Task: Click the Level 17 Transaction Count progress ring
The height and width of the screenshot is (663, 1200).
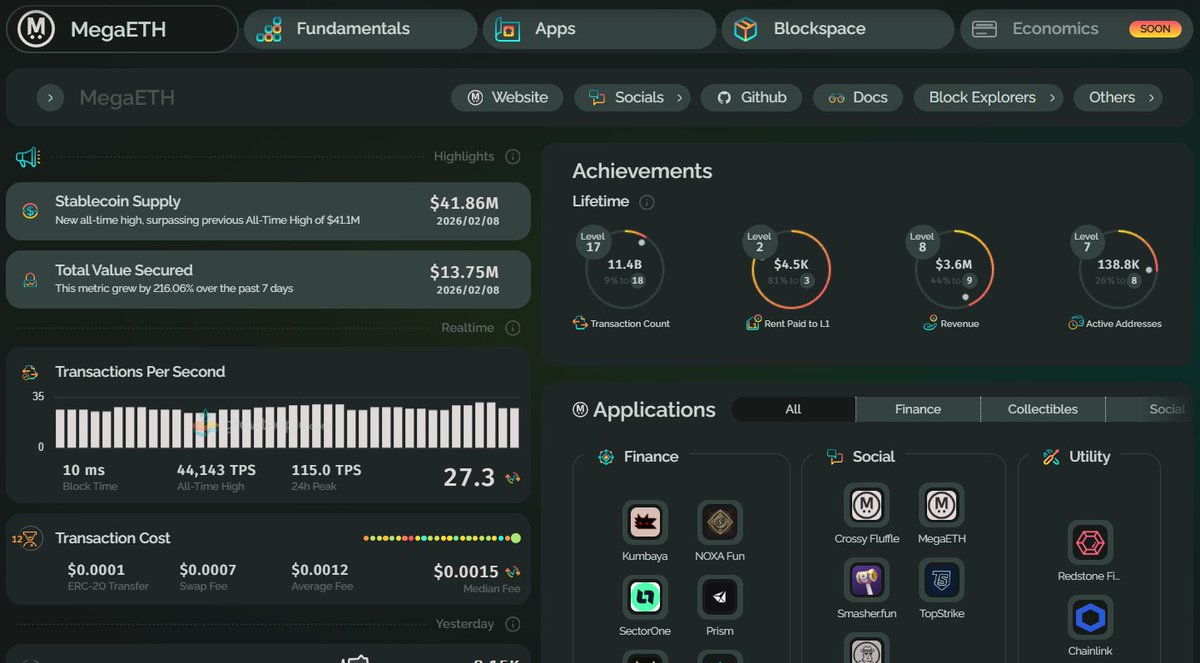Action: [x=625, y=270]
